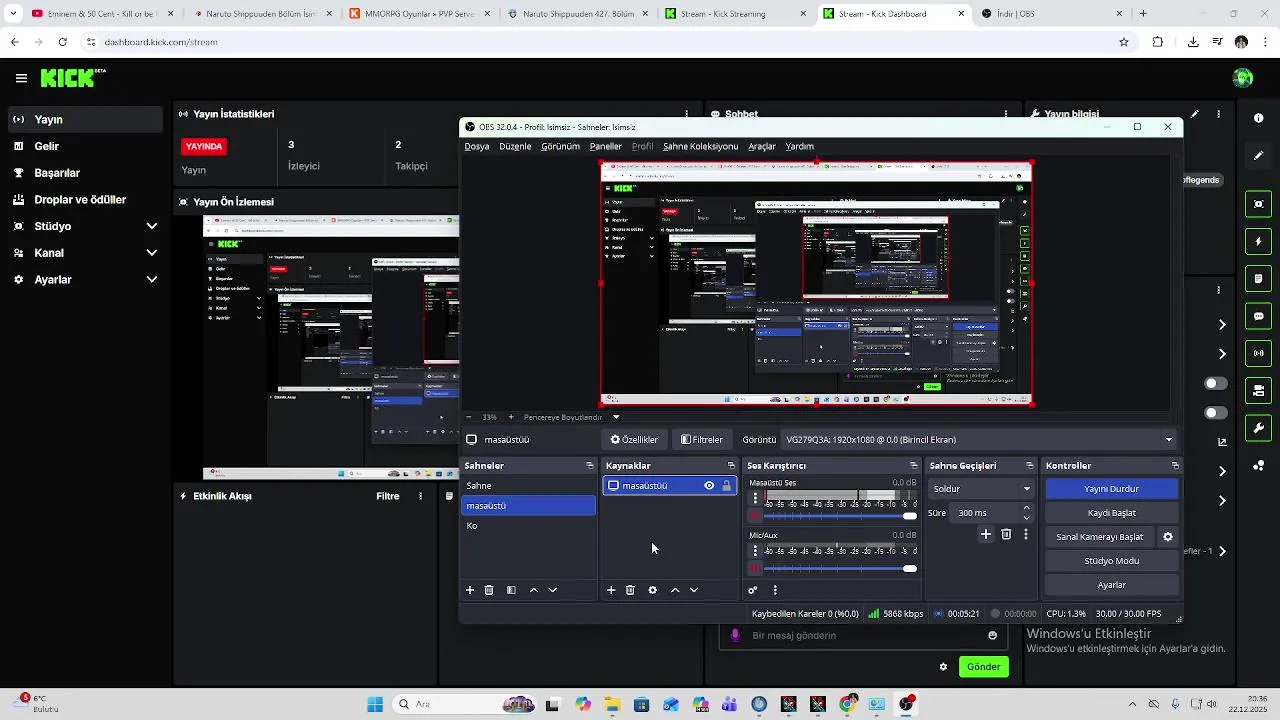Click Ara search box on taskbar
Image resolution: width=1280 pixels, height=720 pixels.
click(464, 704)
